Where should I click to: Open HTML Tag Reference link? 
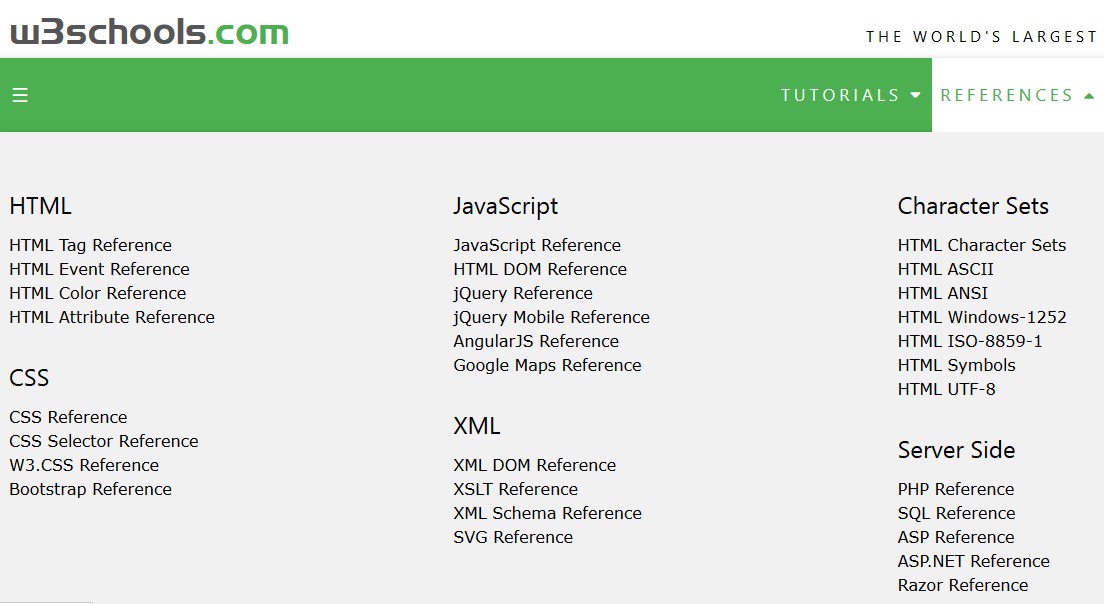(x=90, y=245)
